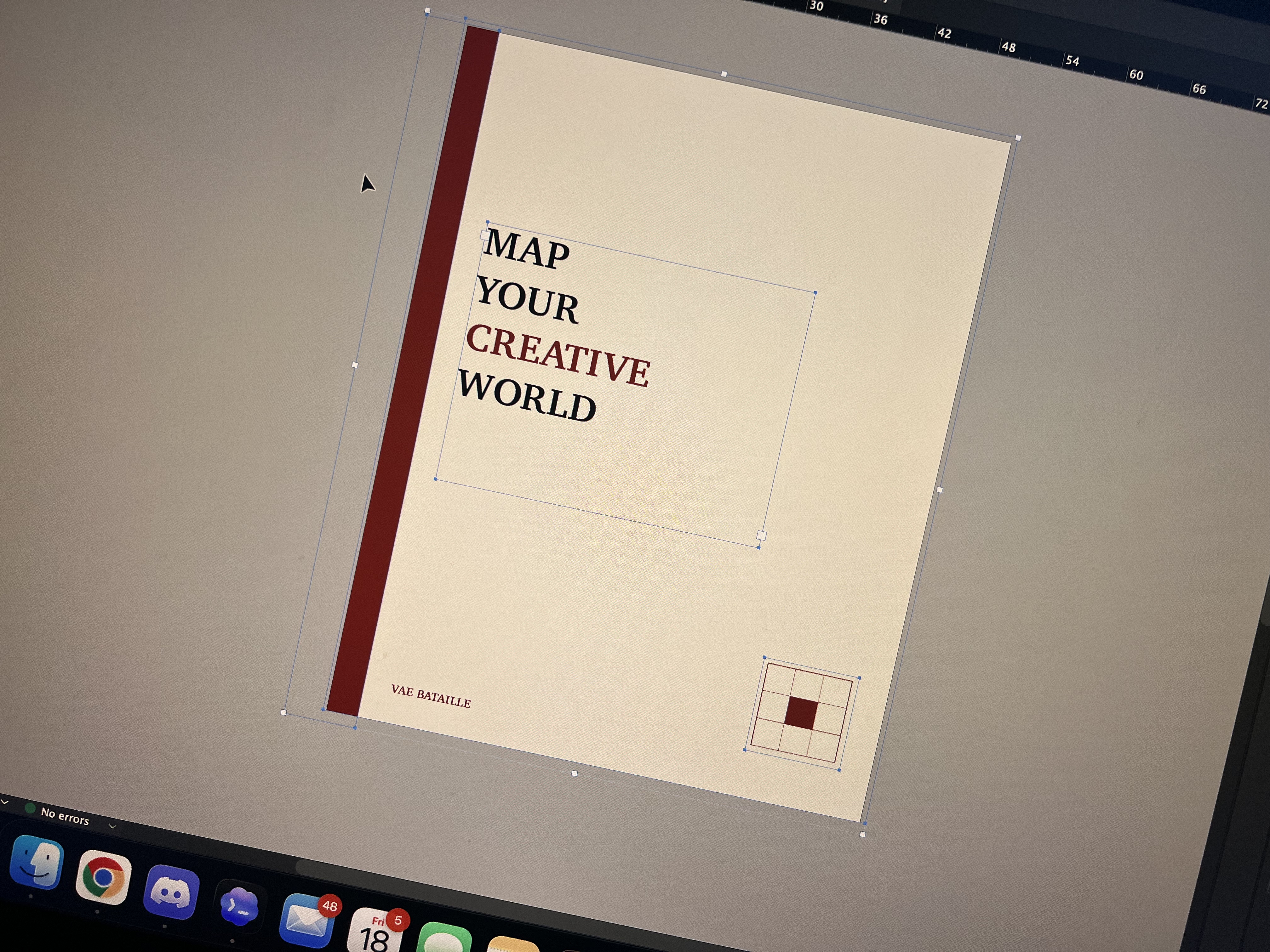Click the ruler mark labeled 48
1270x952 pixels.
(1008, 47)
